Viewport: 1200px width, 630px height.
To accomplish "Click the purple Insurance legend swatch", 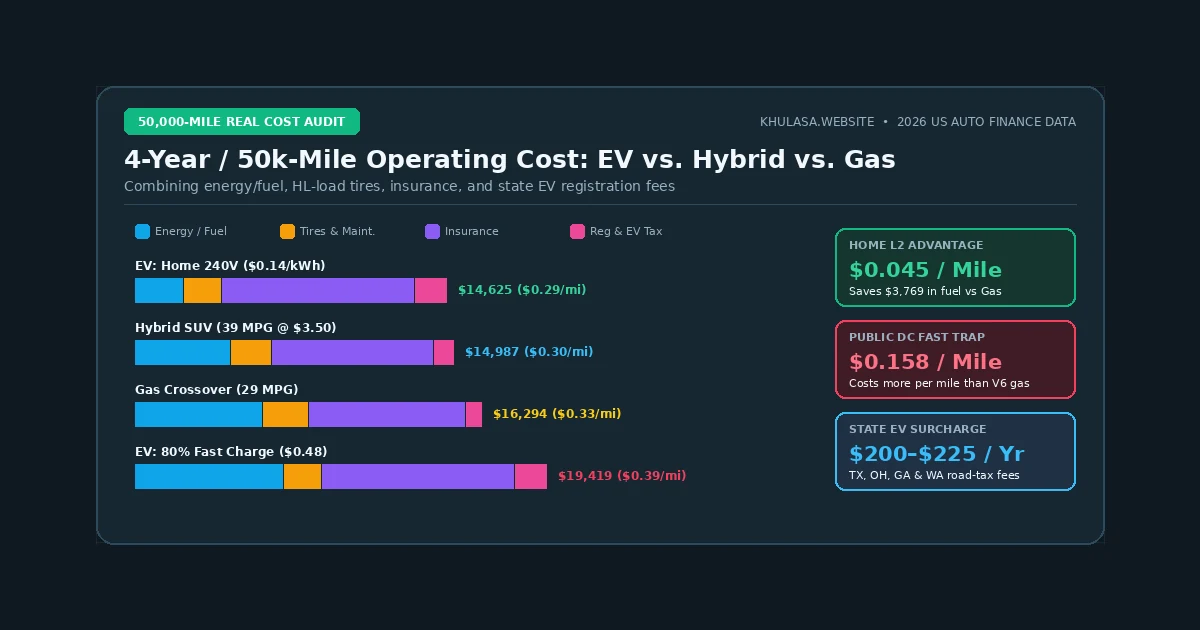I will [432, 232].
